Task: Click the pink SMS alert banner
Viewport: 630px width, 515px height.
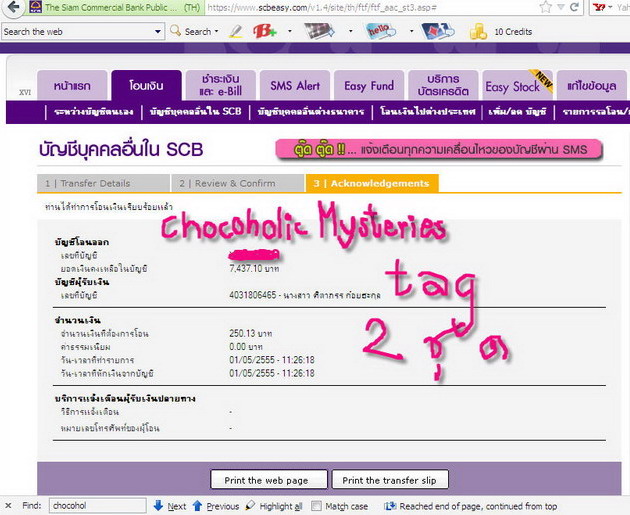Action: point(439,149)
